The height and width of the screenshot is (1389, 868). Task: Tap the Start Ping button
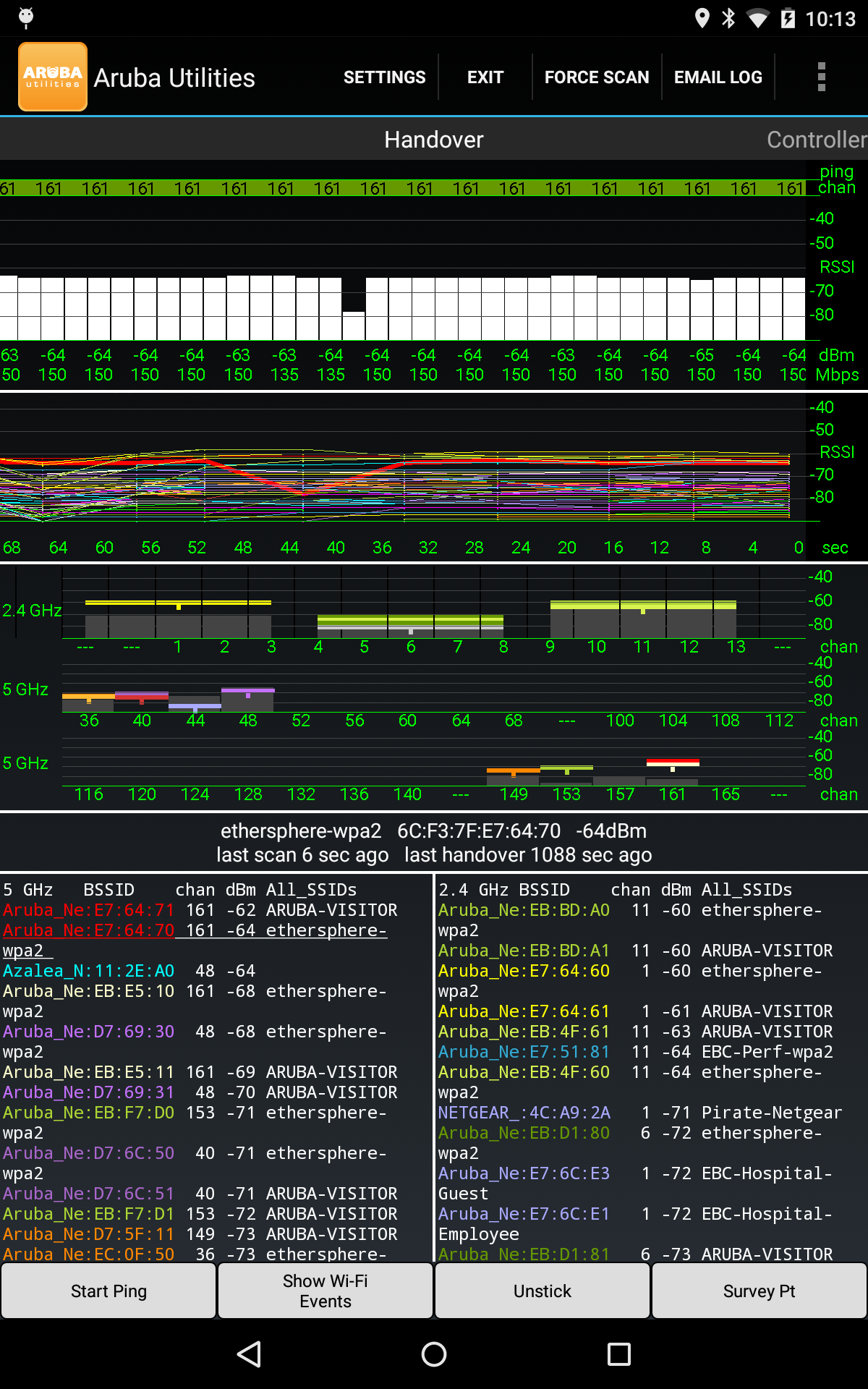[x=109, y=1291]
